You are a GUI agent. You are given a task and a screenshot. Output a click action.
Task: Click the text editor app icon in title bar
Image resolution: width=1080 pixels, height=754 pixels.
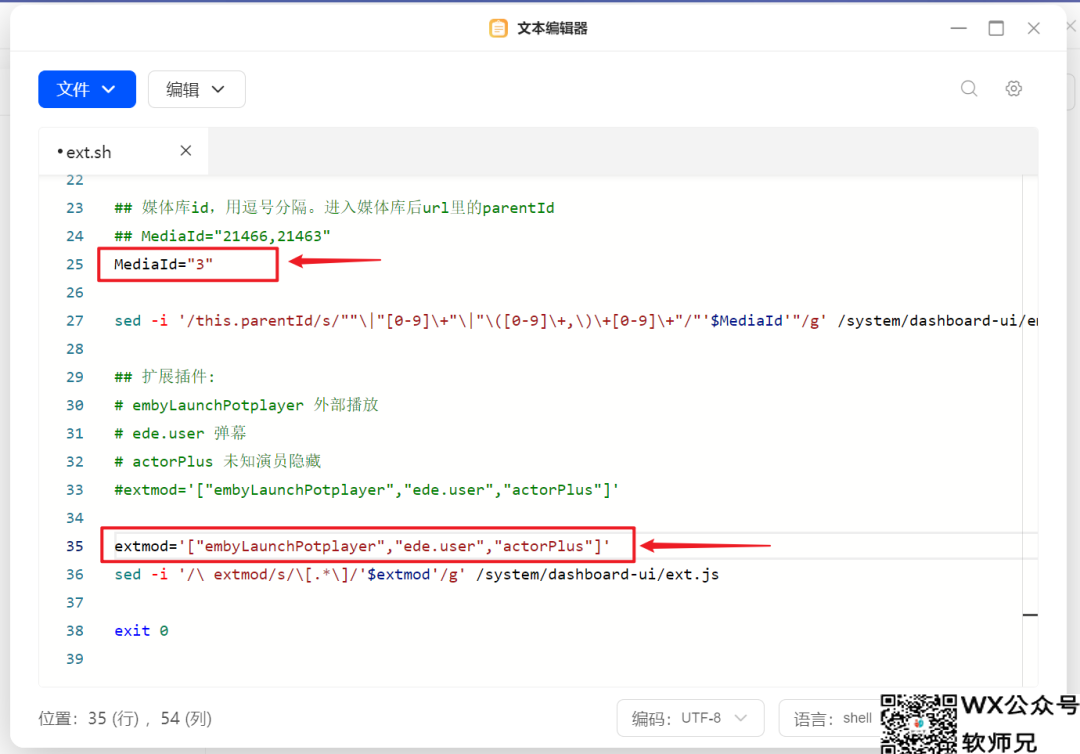pos(498,28)
